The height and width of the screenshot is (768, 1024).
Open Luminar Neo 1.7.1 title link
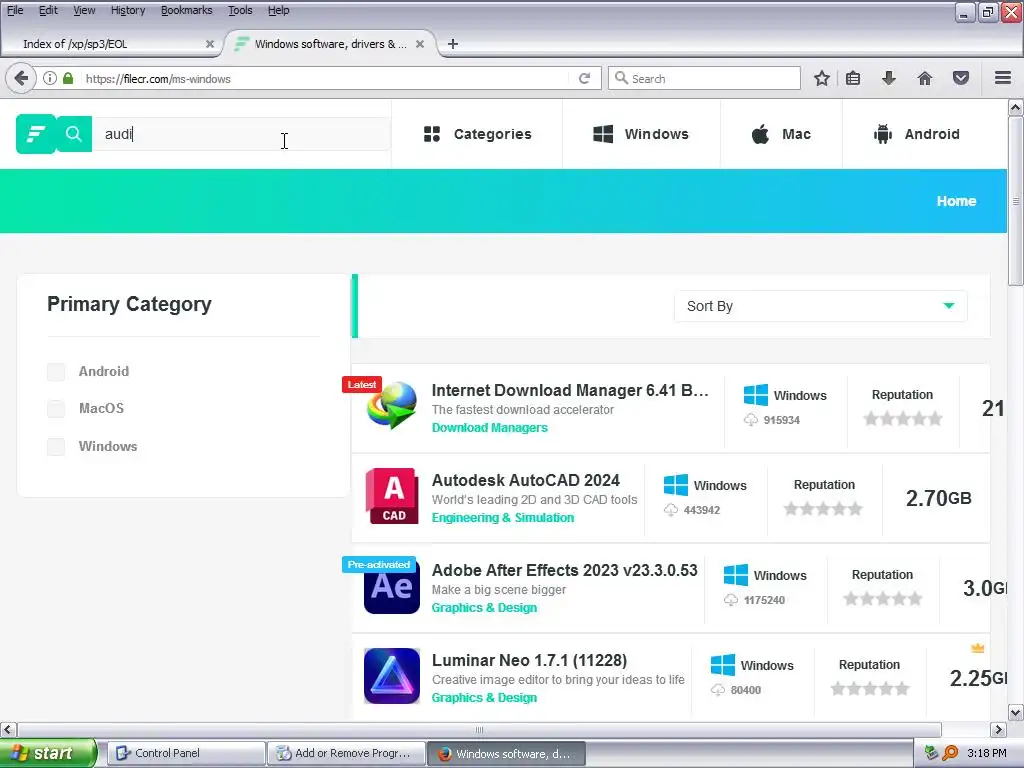529,660
